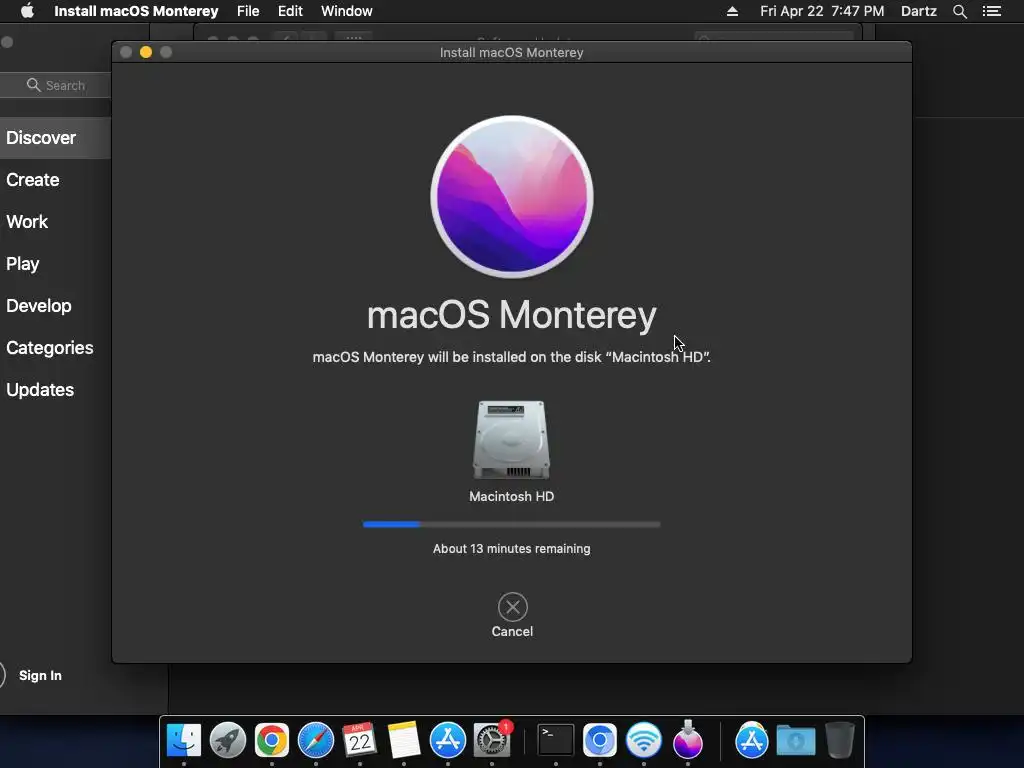Image resolution: width=1024 pixels, height=768 pixels.
Task: Open Launchpad rocket icon in Dock
Action: [228, 740]
